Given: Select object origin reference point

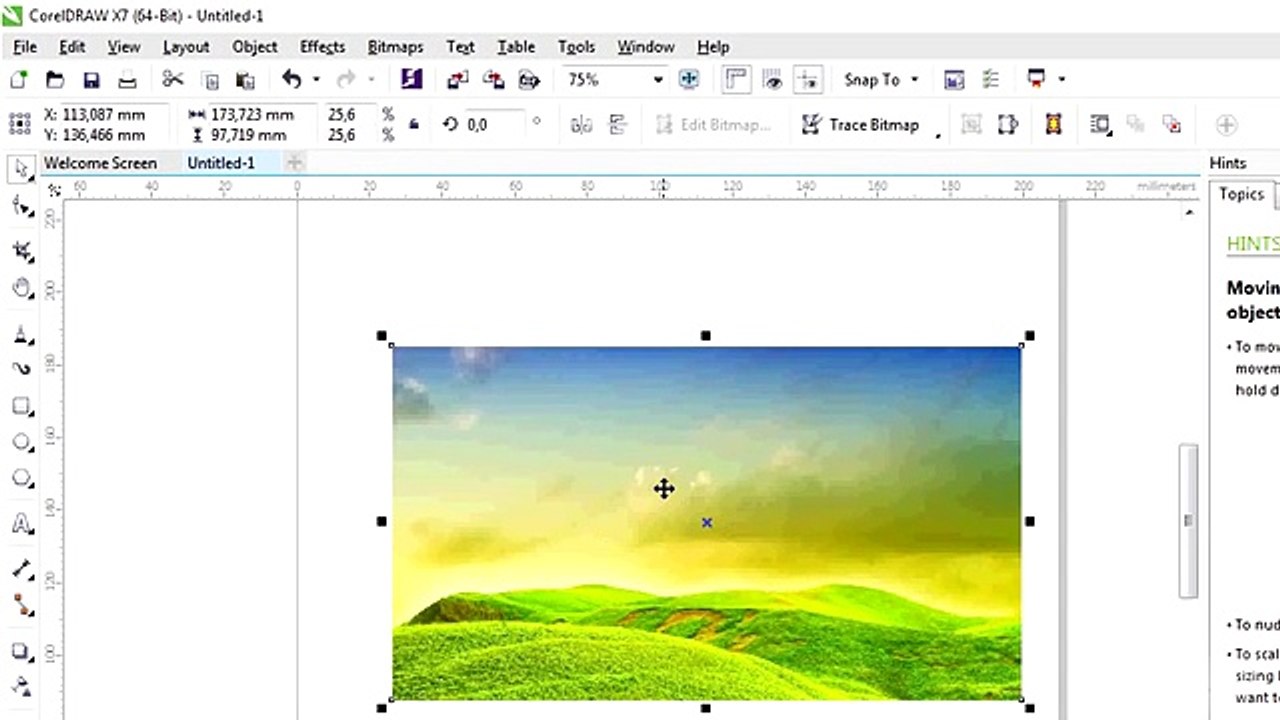Looking at the screenshot, I should 19,124.
